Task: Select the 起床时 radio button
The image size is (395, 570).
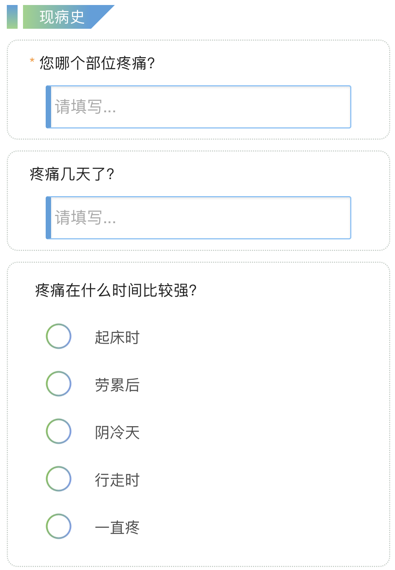Action: coord(59,336)
